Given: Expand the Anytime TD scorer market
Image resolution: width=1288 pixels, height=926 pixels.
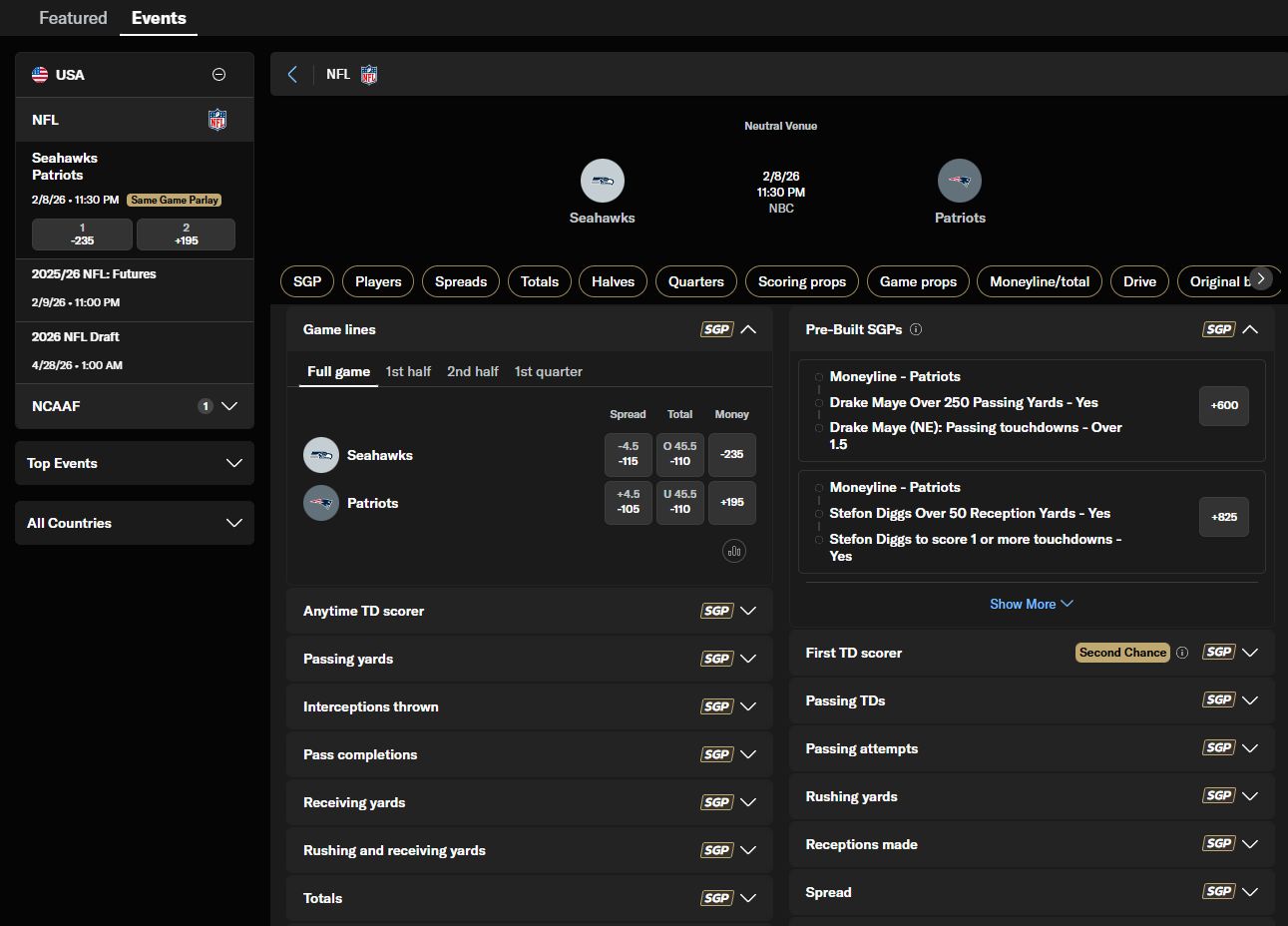Looking at the screenshot, I should click(x=530, y=611).
